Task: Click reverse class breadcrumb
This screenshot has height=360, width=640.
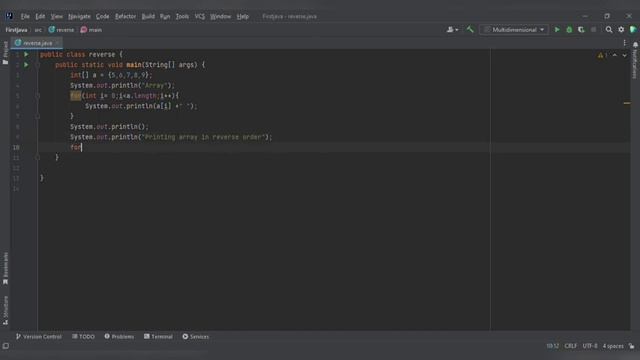Action: [x=61, y=30]
